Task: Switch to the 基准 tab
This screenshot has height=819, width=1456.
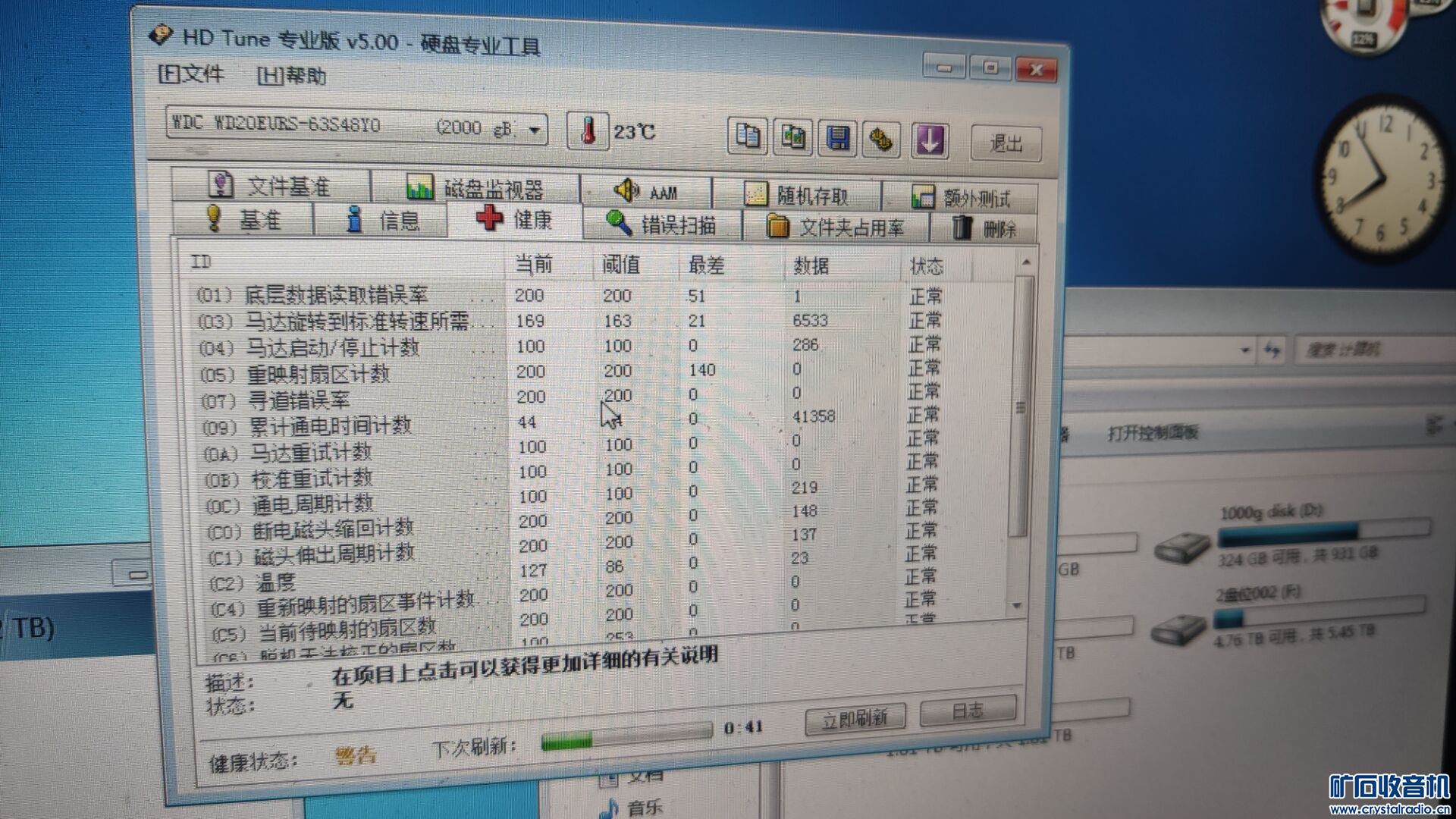Action: pos(243,219)
